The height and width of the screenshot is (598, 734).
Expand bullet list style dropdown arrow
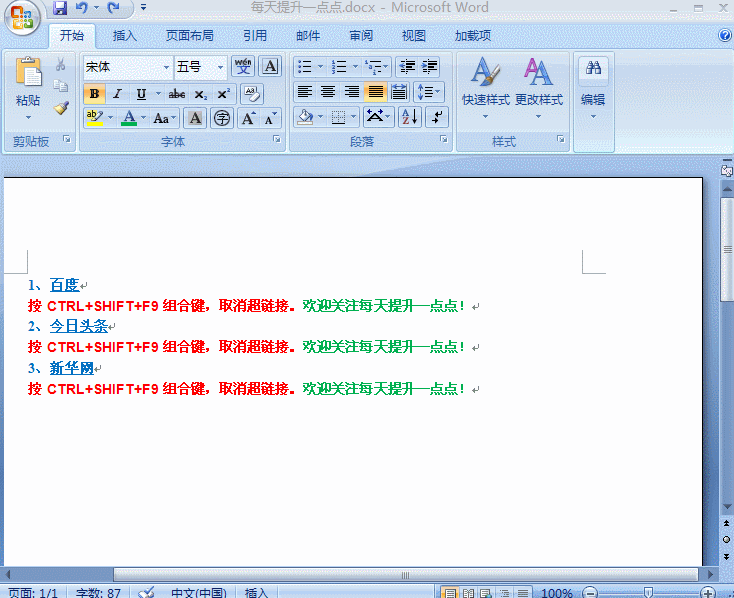click(321, 66)
